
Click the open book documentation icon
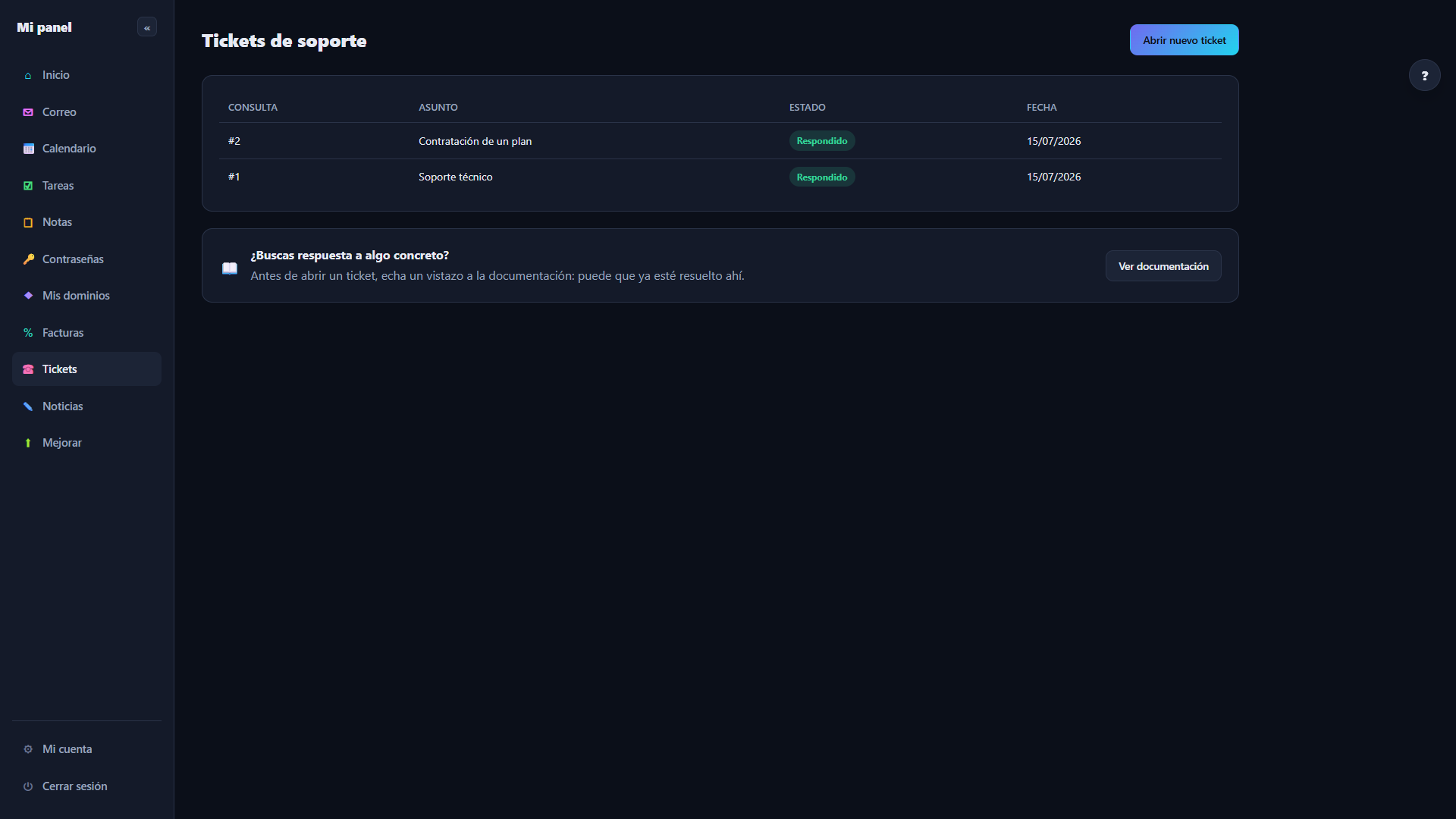click(x=230, y=268)
